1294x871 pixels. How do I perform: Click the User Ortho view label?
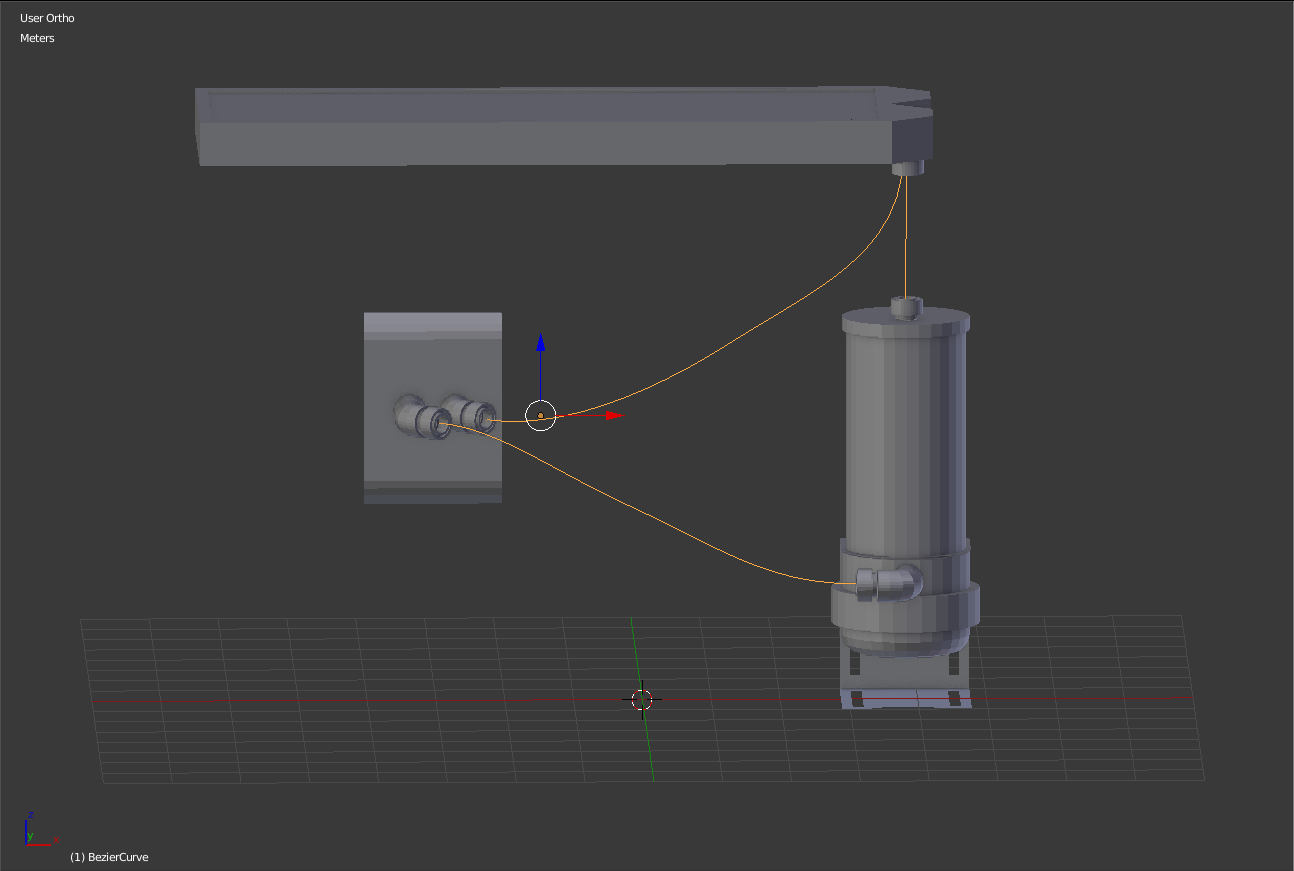(x=47, y=17)
